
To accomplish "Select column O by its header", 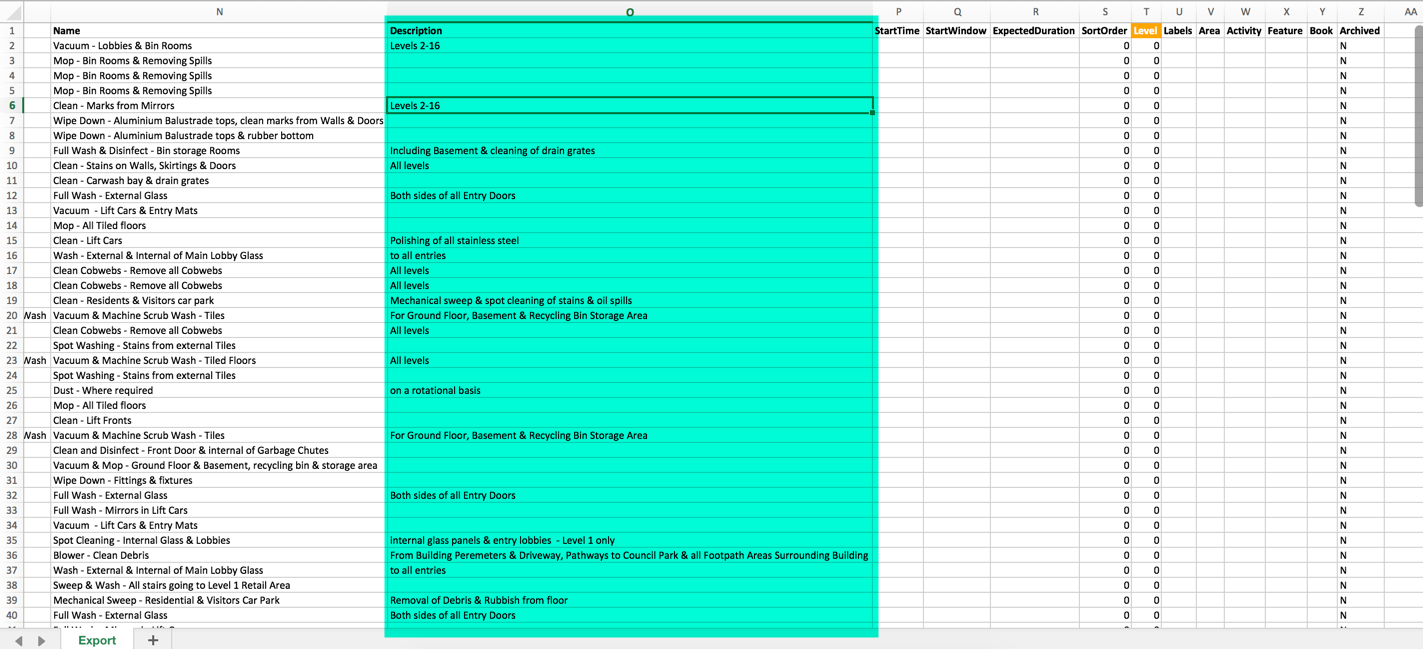I will 629,12.
